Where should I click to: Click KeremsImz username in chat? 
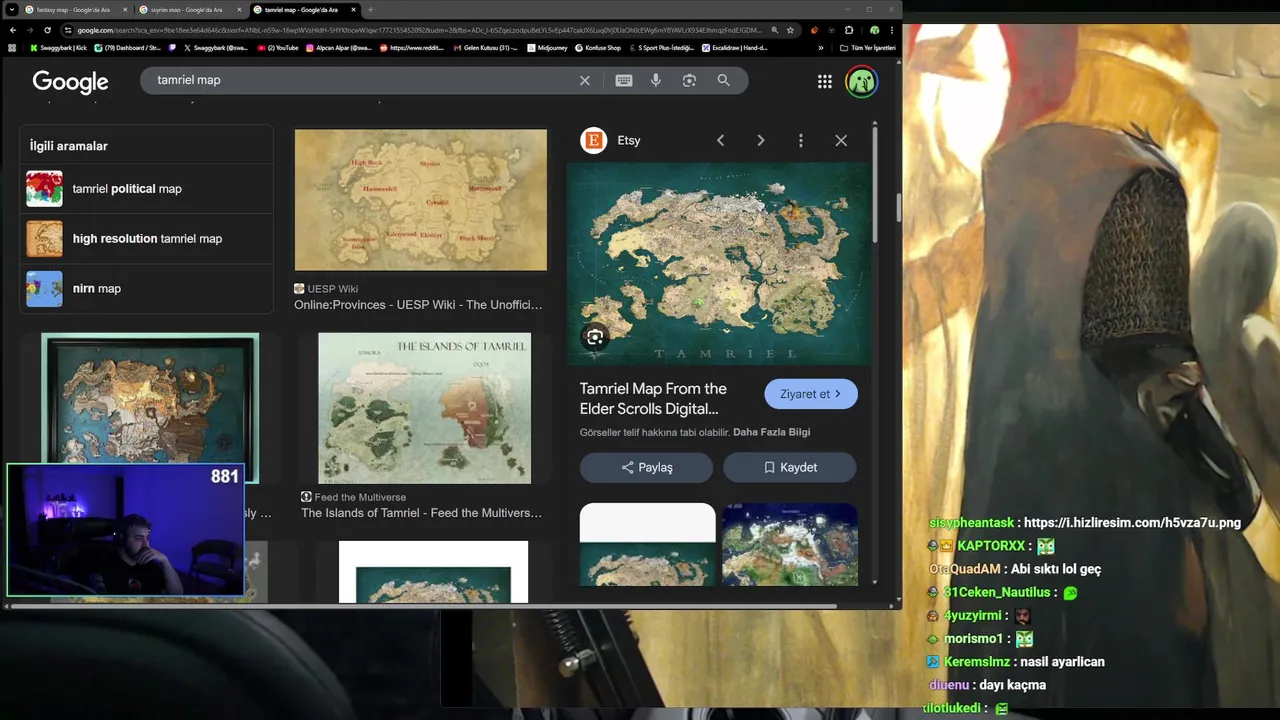[x=977, y=661]
